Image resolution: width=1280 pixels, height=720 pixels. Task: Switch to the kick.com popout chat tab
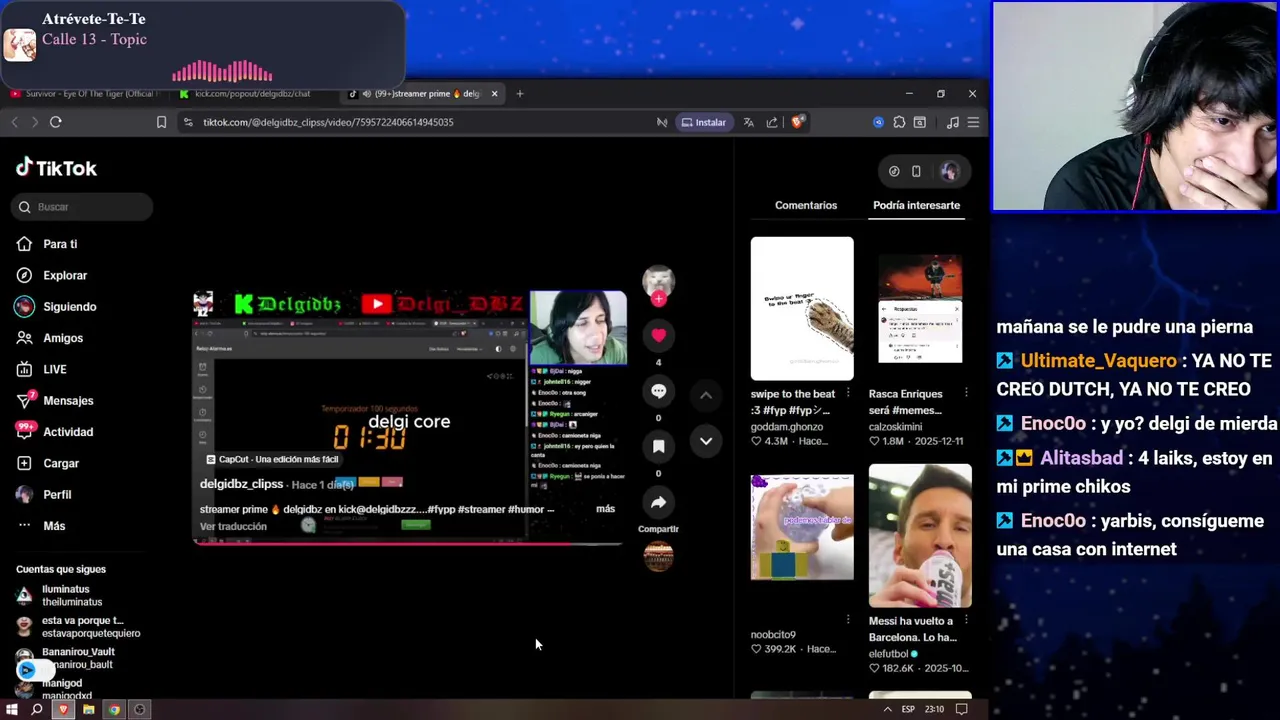tap(250, 93)
